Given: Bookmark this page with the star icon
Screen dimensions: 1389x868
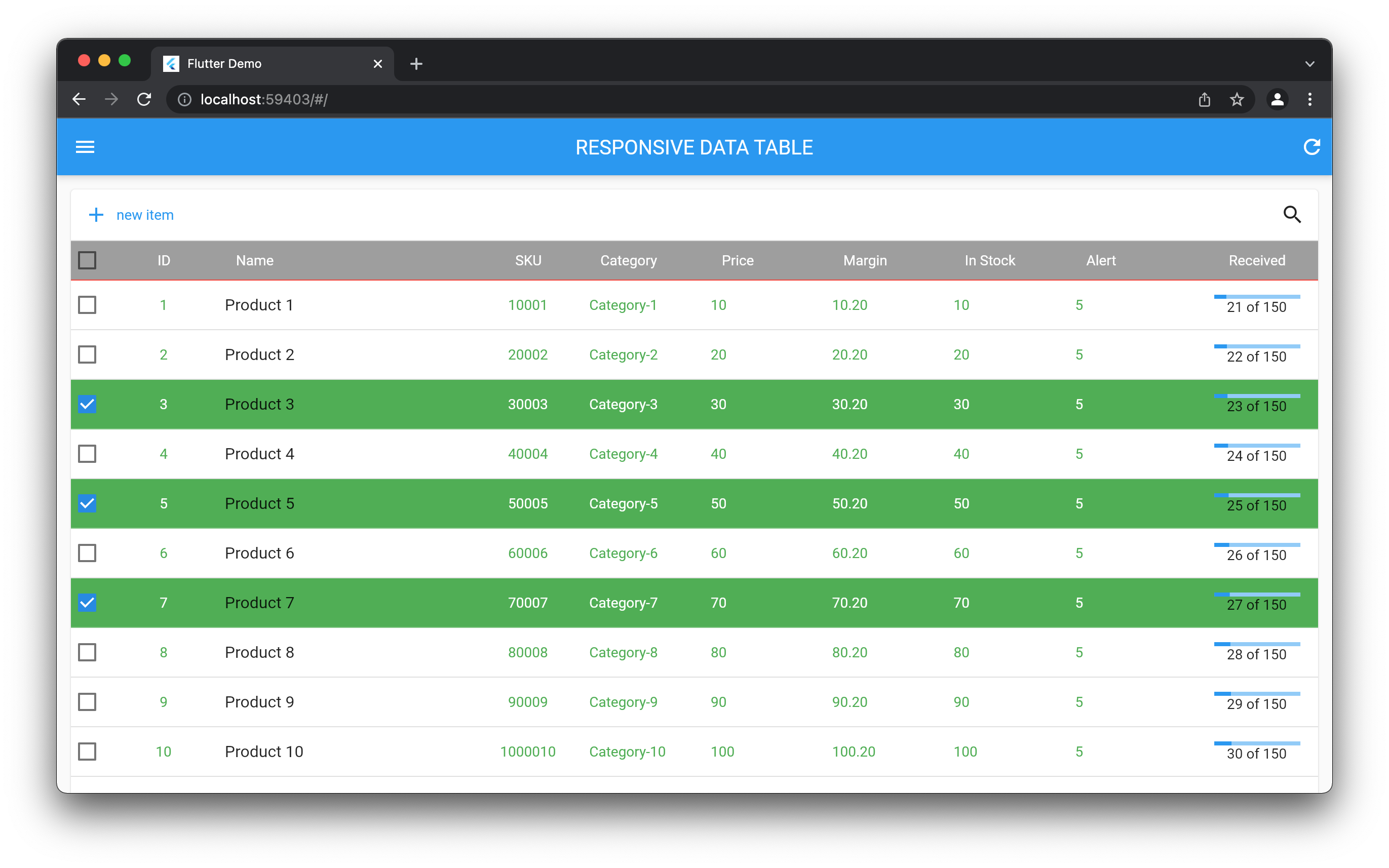Looking at the screenshot, I should pyautogui.click(x=1237, y=99).
